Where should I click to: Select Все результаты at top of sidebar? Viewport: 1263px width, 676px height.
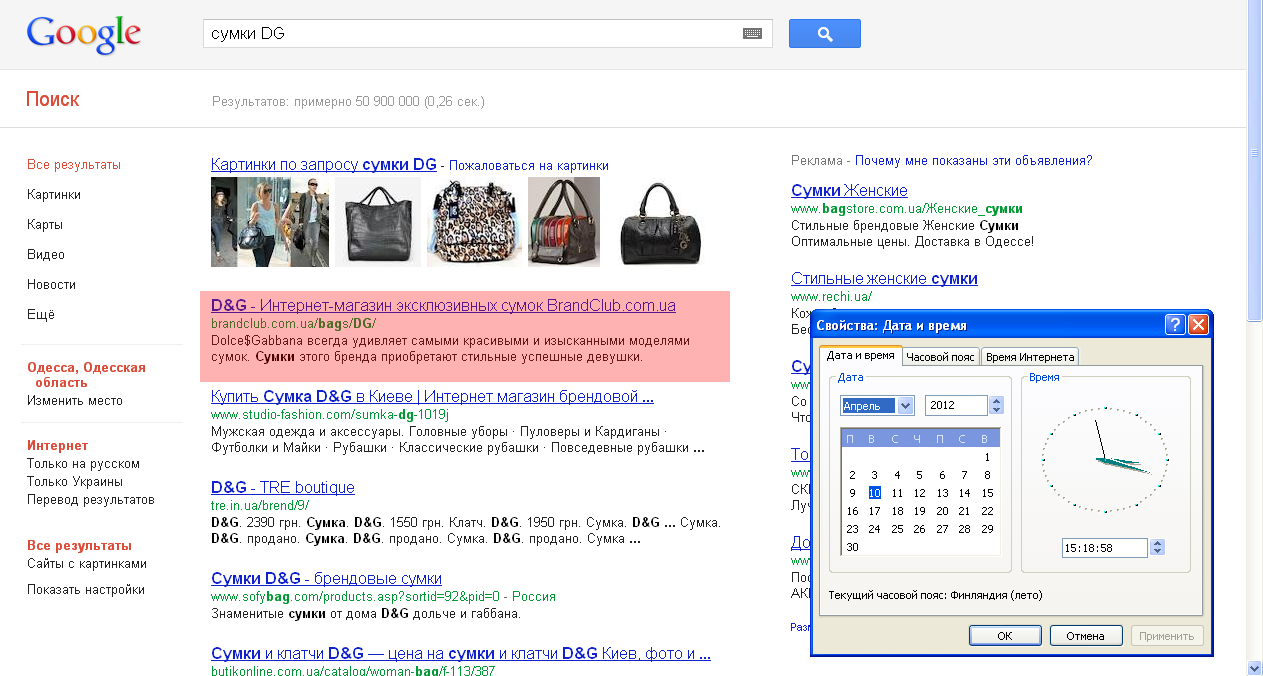pyautogui.click(x=74, y=165)
